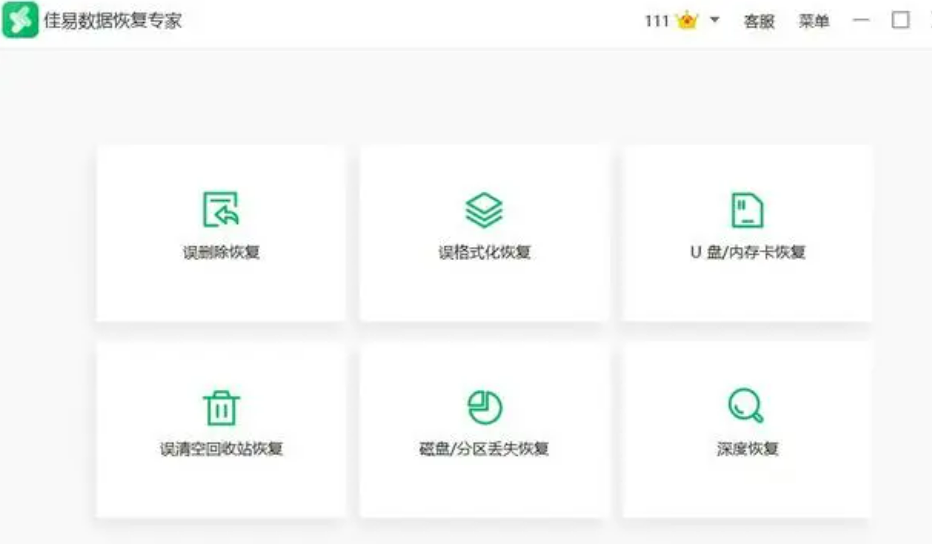932x544 pixels.
Task: Select the U 盘/内存卡恢复 text label
Action: click(747, 252)
